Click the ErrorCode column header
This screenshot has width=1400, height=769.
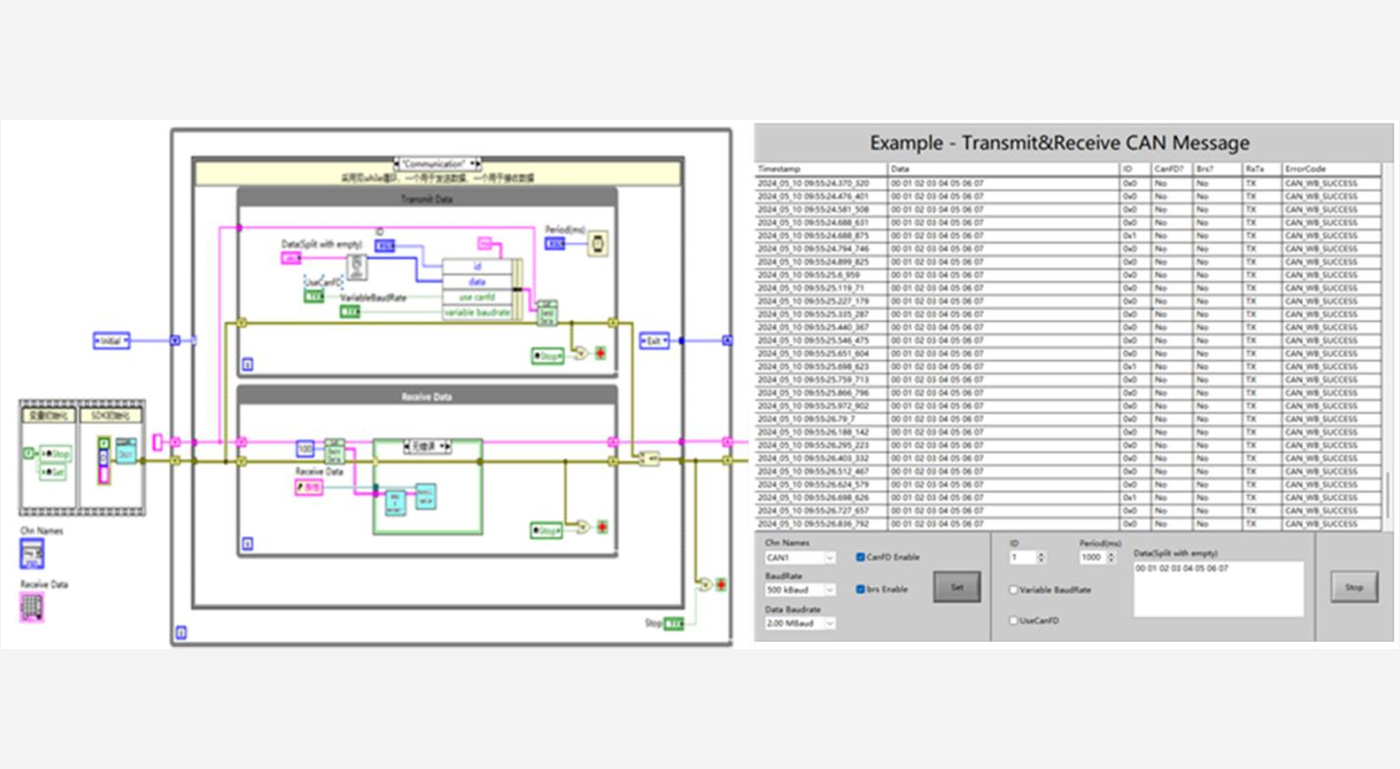[x=1330, y=170]
